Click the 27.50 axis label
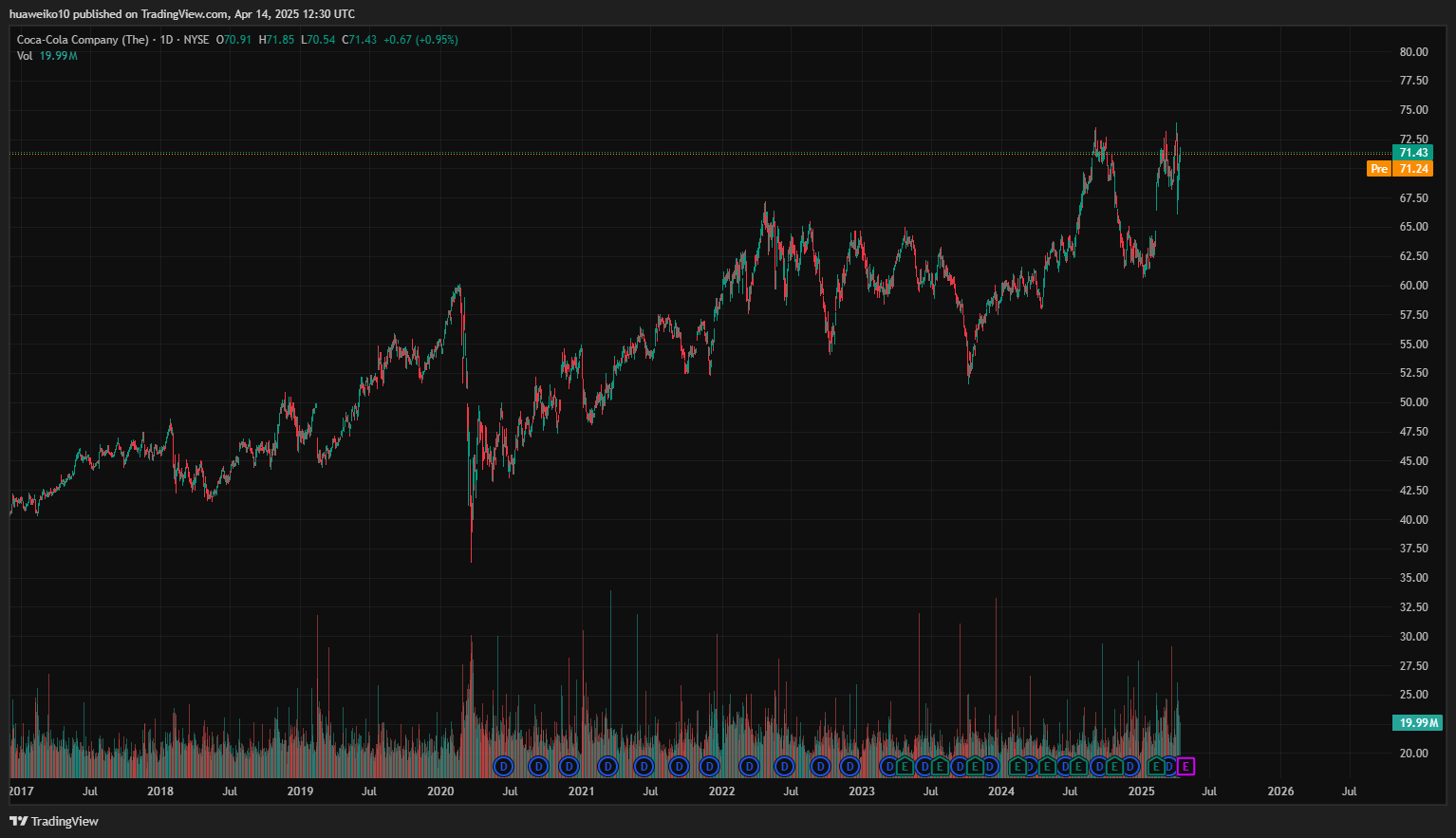The height and width of the screenshot is (838, 1456). tap(1413, 666)
